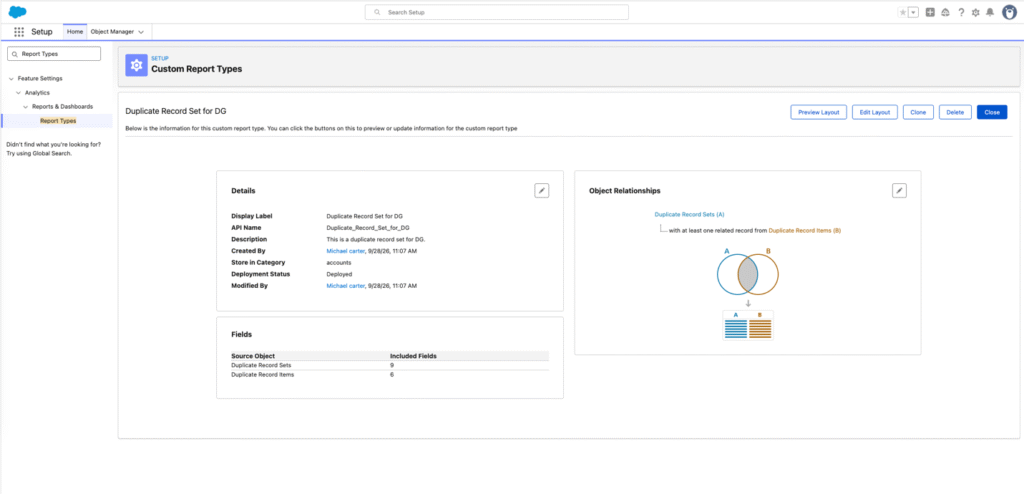Click the API Name value Duplicate_Record_Set_for_DG
Image resolution: width=1024 pixels, height=494 pixels.
368,227
